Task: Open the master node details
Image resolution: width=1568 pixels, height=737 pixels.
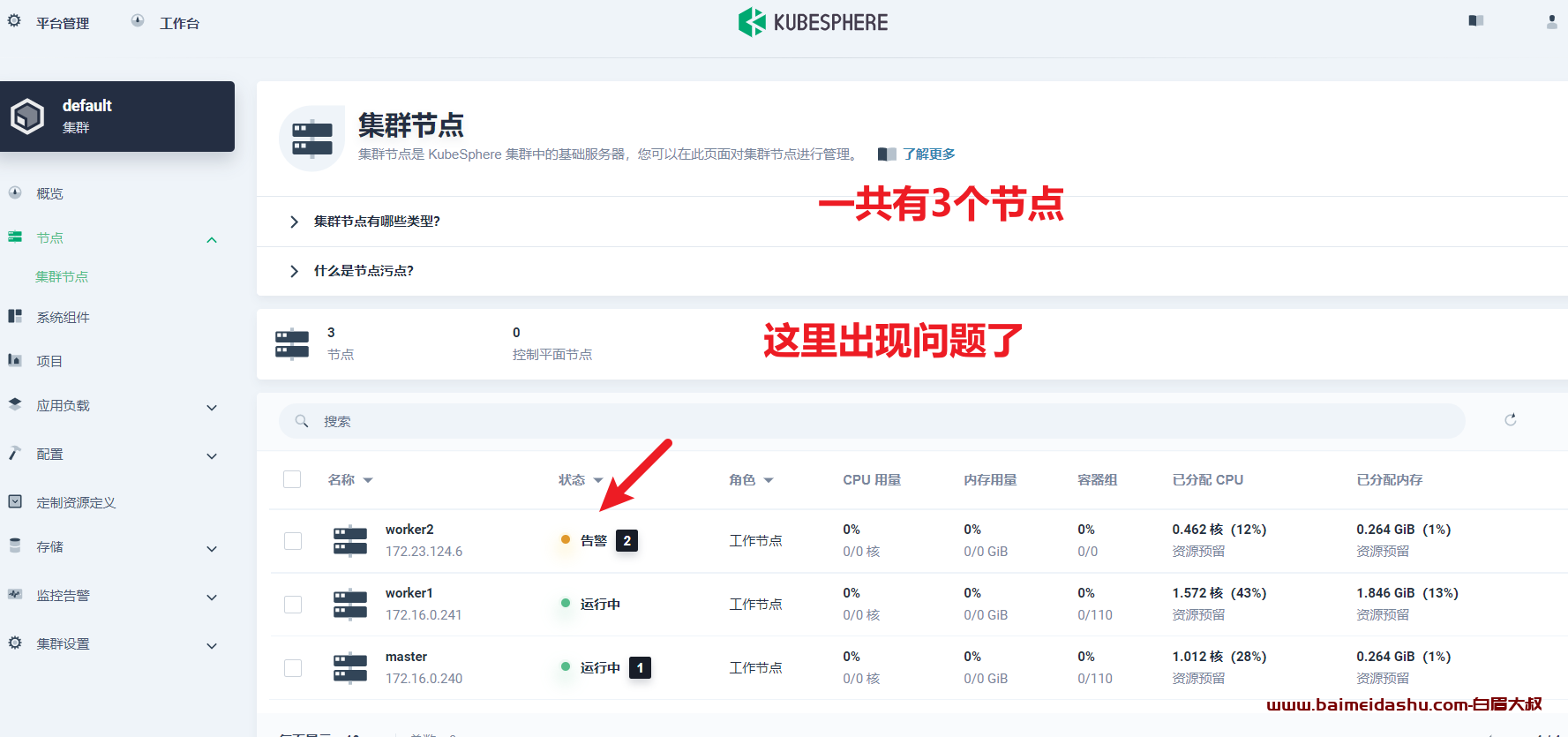Action: 406,657
